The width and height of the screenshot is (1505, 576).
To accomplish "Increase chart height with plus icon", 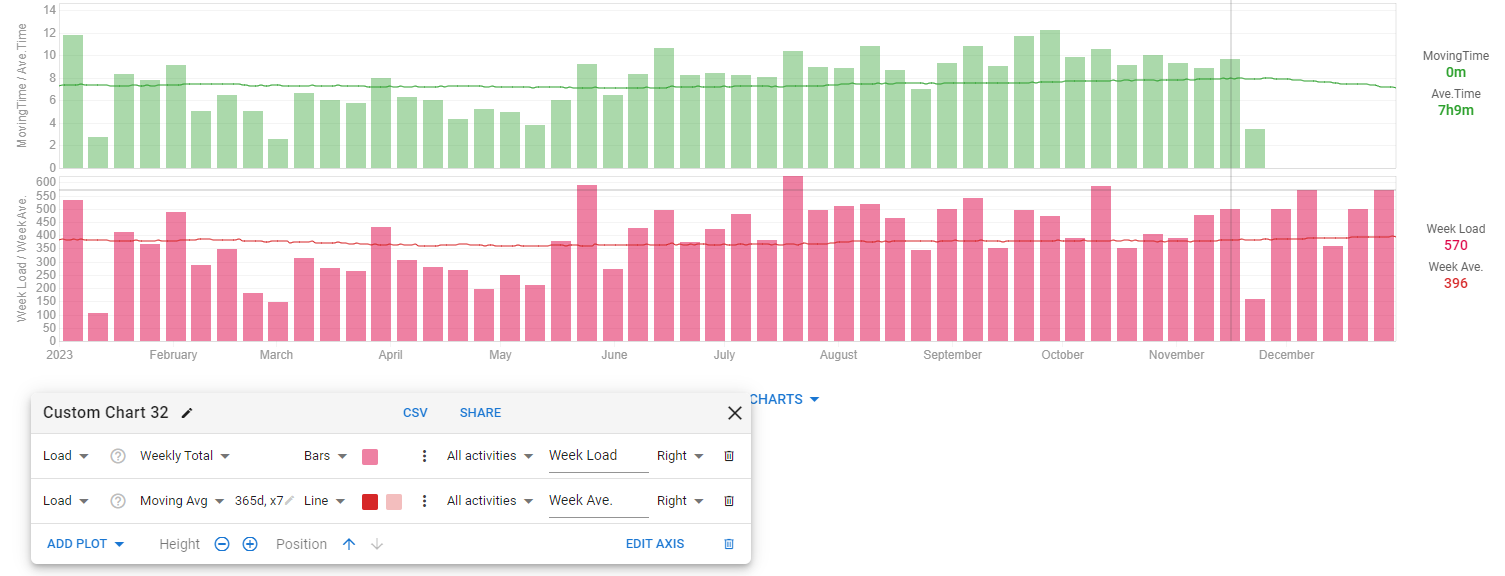I will pos(250,544).
